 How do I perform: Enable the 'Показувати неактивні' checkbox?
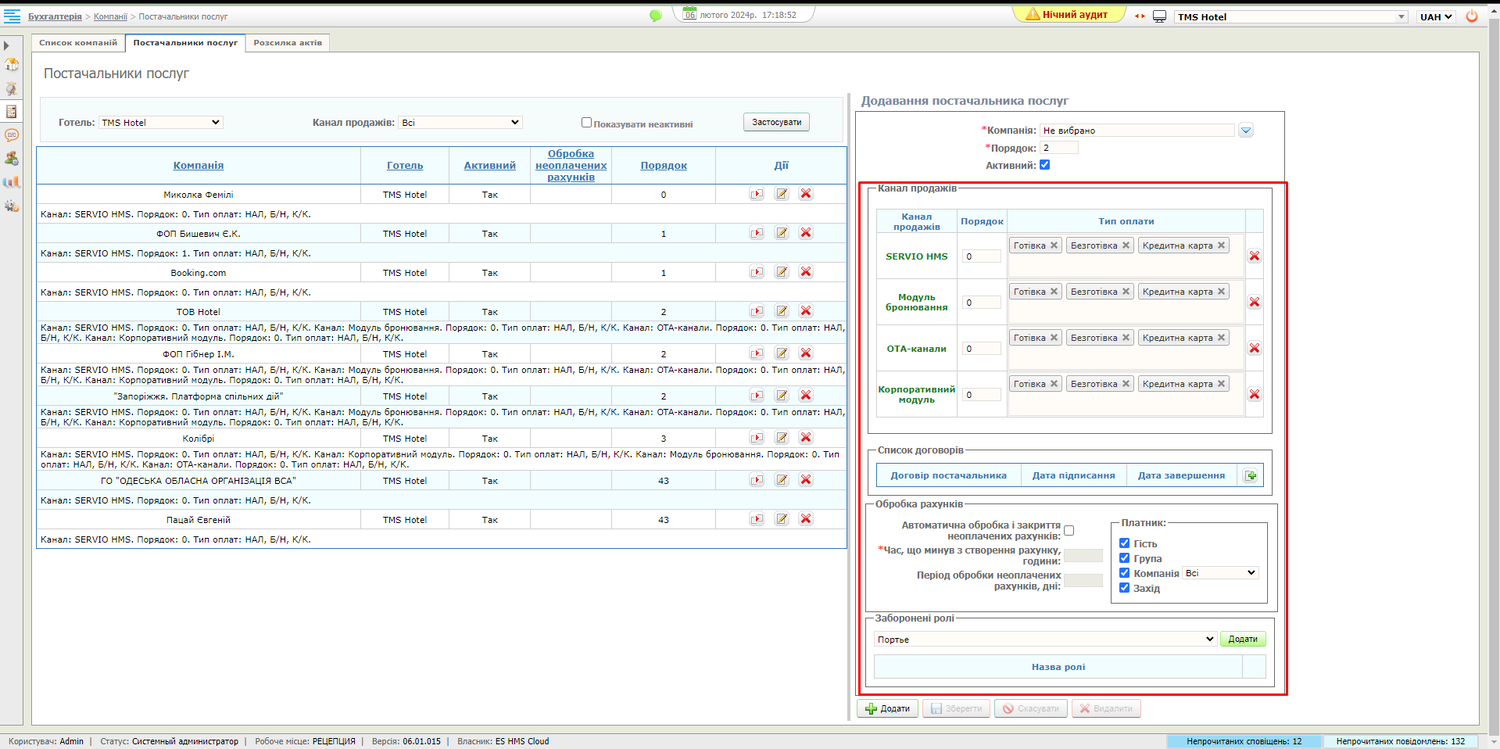point(587,123)
